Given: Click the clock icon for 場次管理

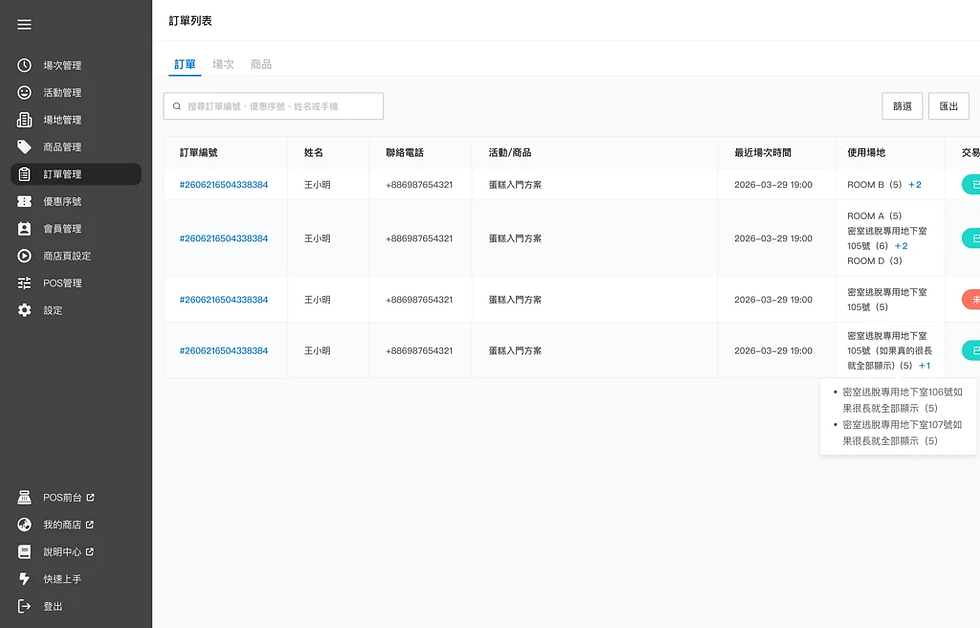Looking at the screenshot, I should click(x=24, y=65).
